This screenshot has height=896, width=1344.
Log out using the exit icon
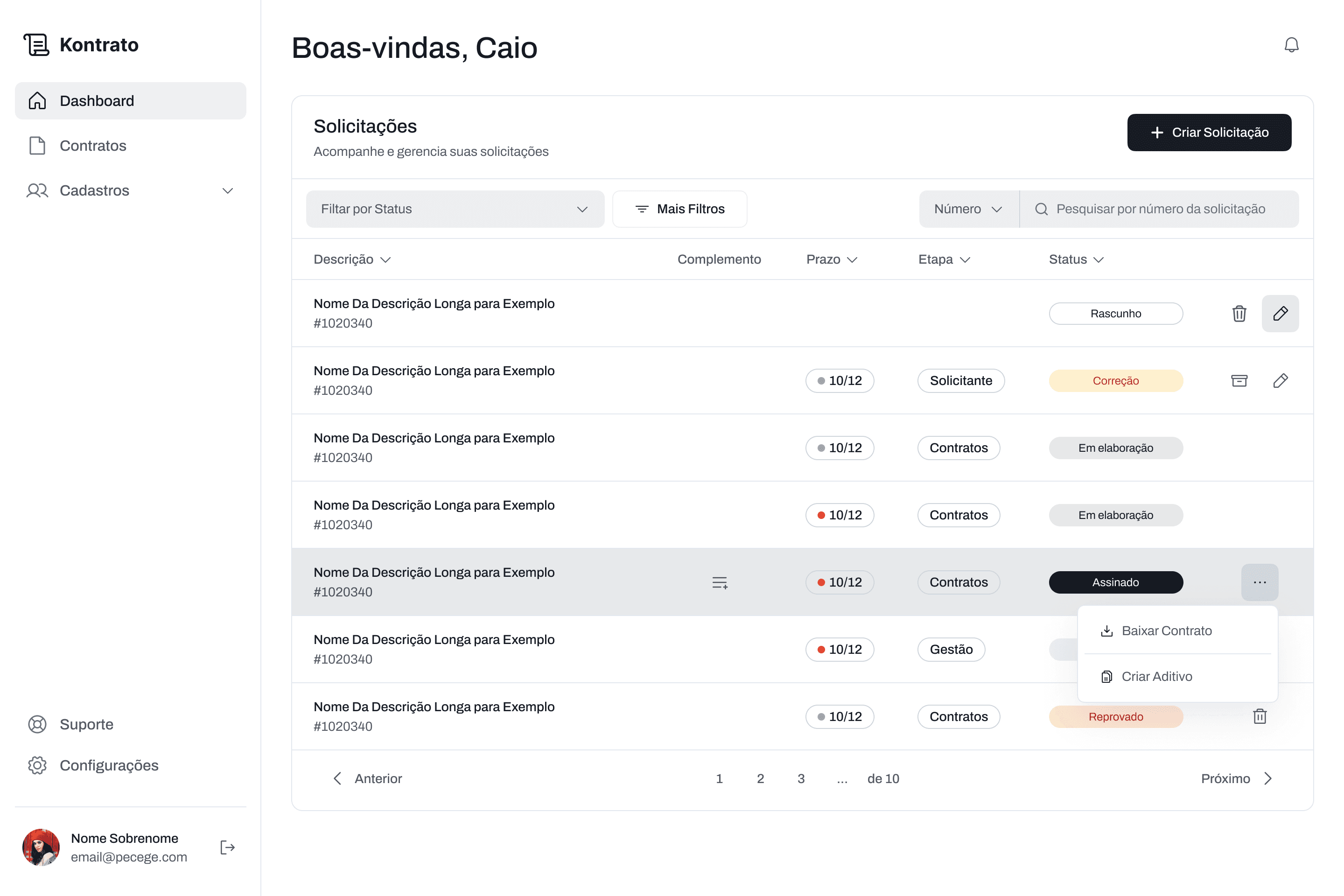[227, 847]
